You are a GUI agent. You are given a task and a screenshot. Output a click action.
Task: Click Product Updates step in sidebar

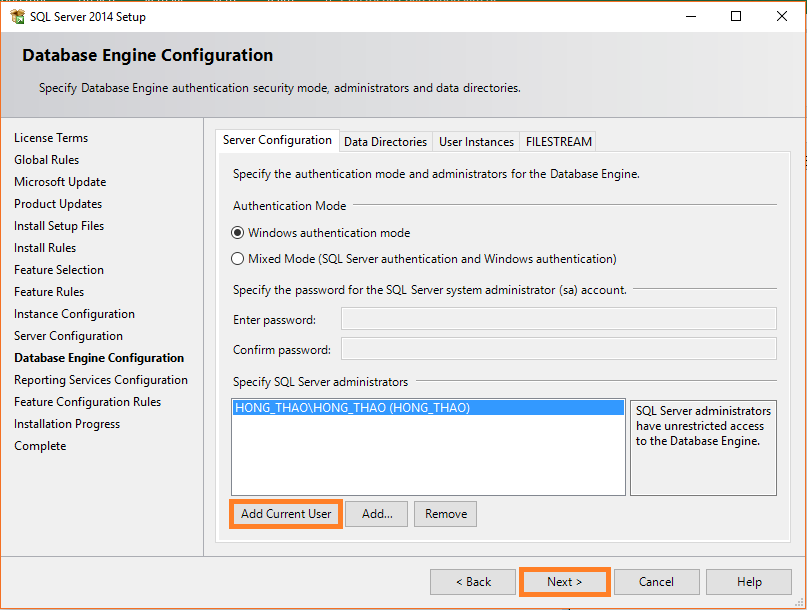pyautogui.click(x=58, y=204)
